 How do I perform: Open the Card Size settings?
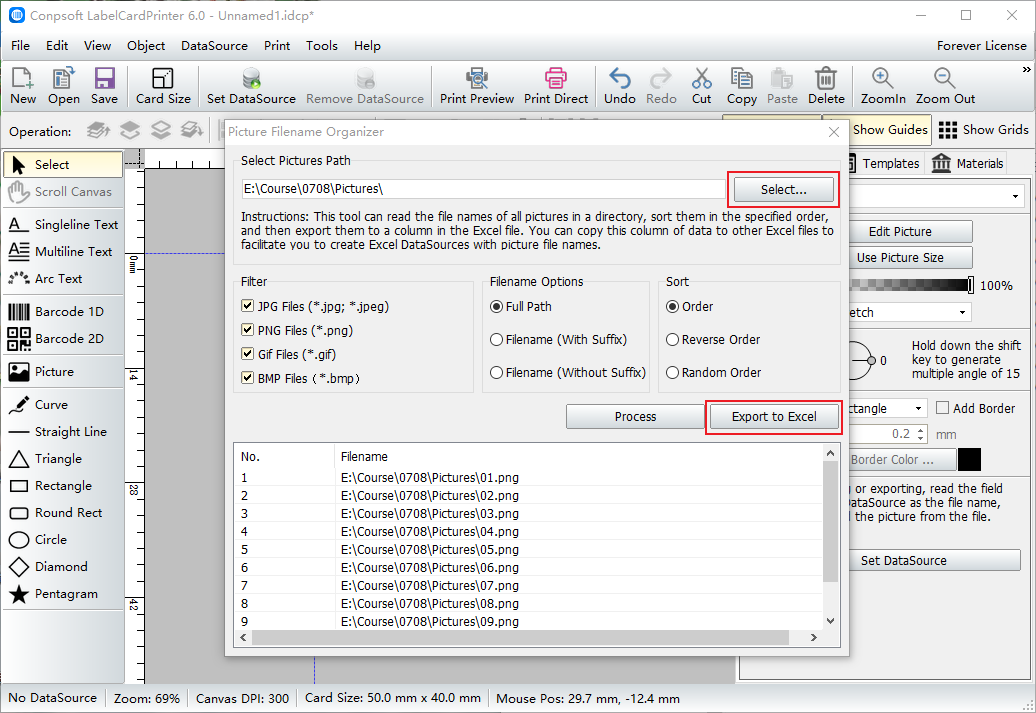(163, 86)
